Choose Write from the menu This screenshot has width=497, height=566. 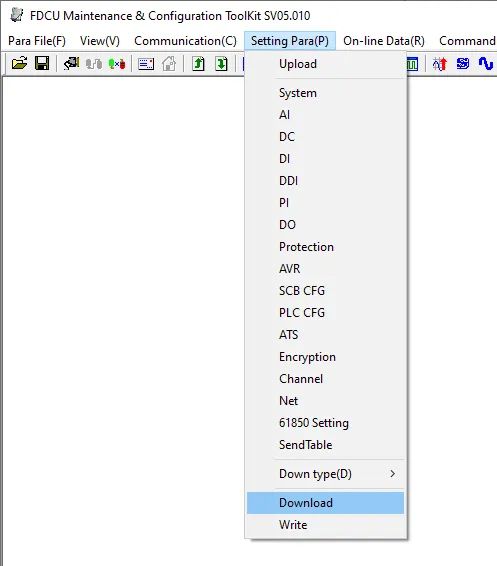tap(326, 525)
